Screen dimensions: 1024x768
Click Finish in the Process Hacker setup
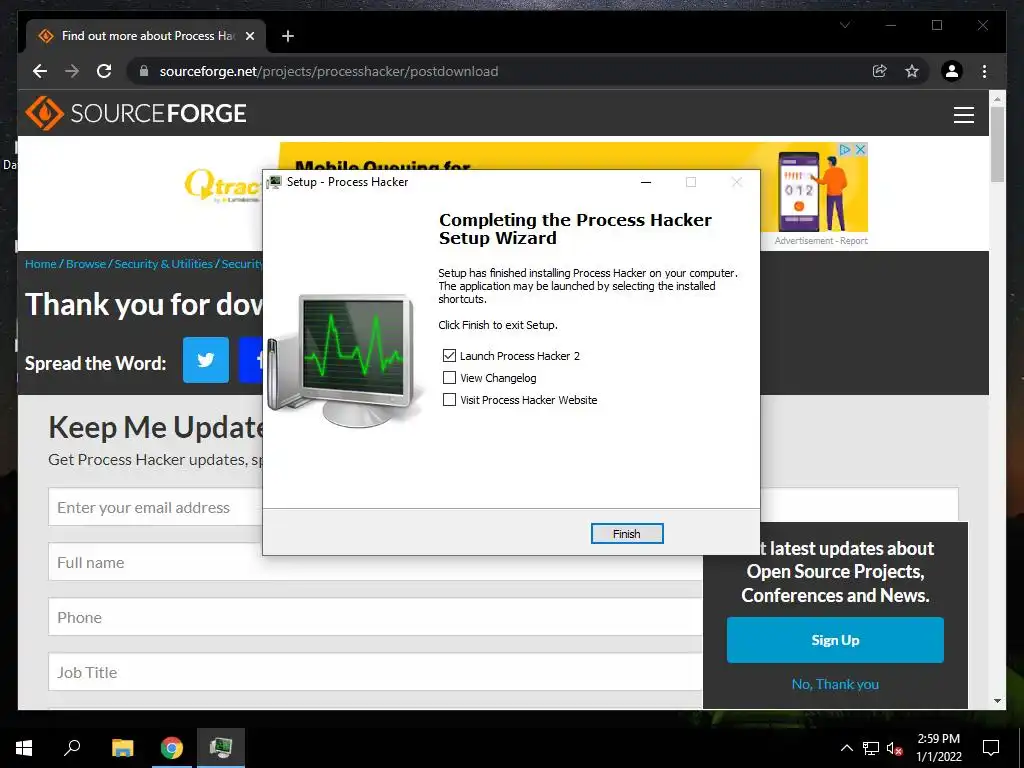[626, 534]
